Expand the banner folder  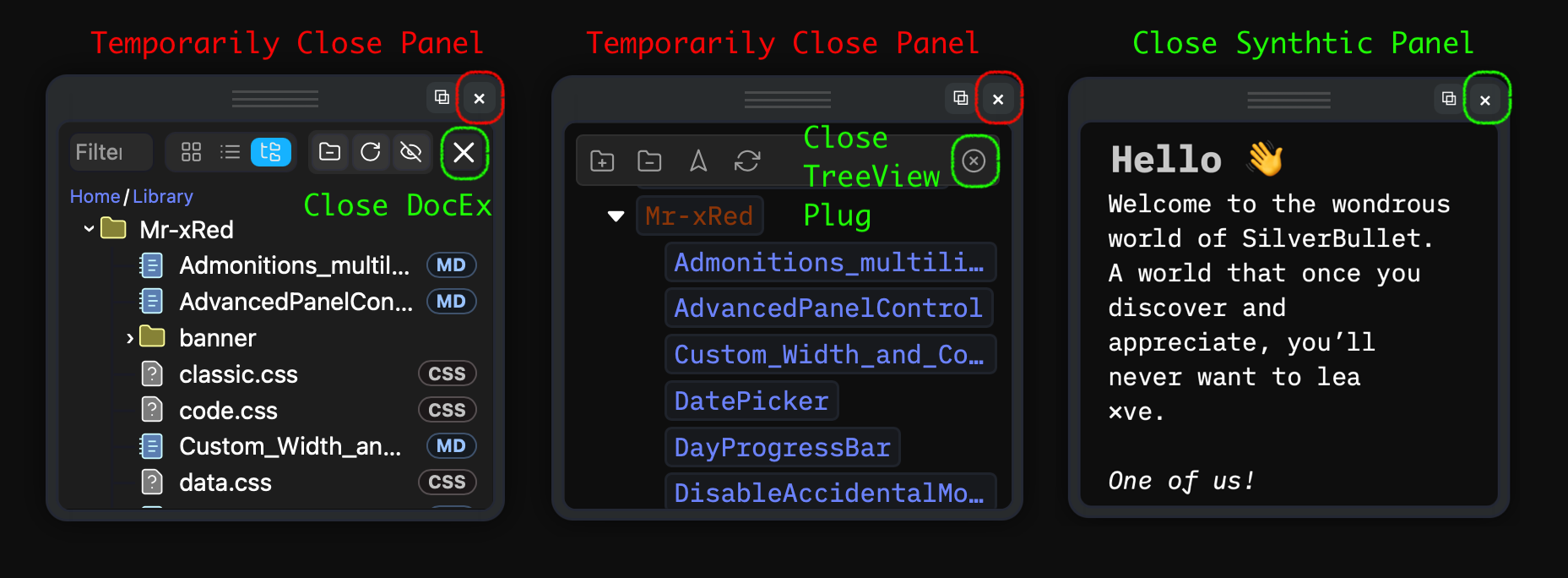tap(128, 337)
